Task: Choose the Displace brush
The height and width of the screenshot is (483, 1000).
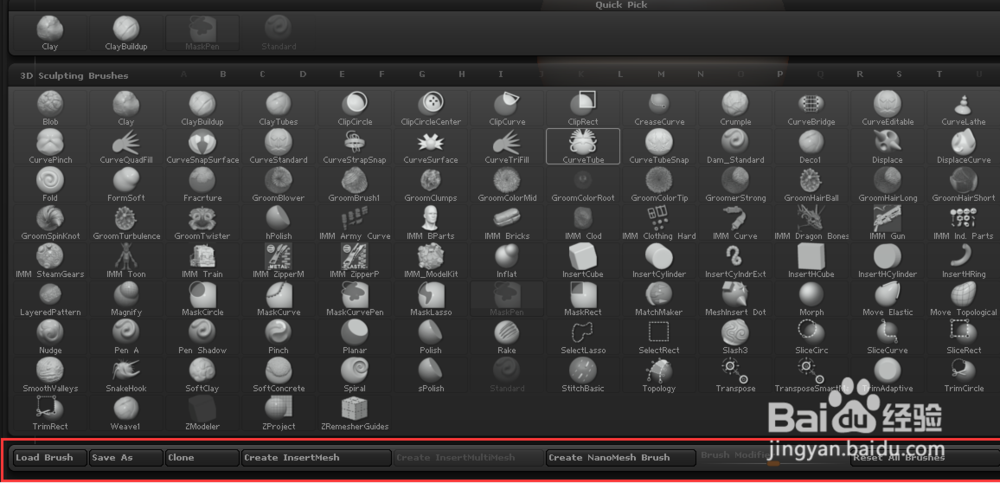Action: pos(887,147)
